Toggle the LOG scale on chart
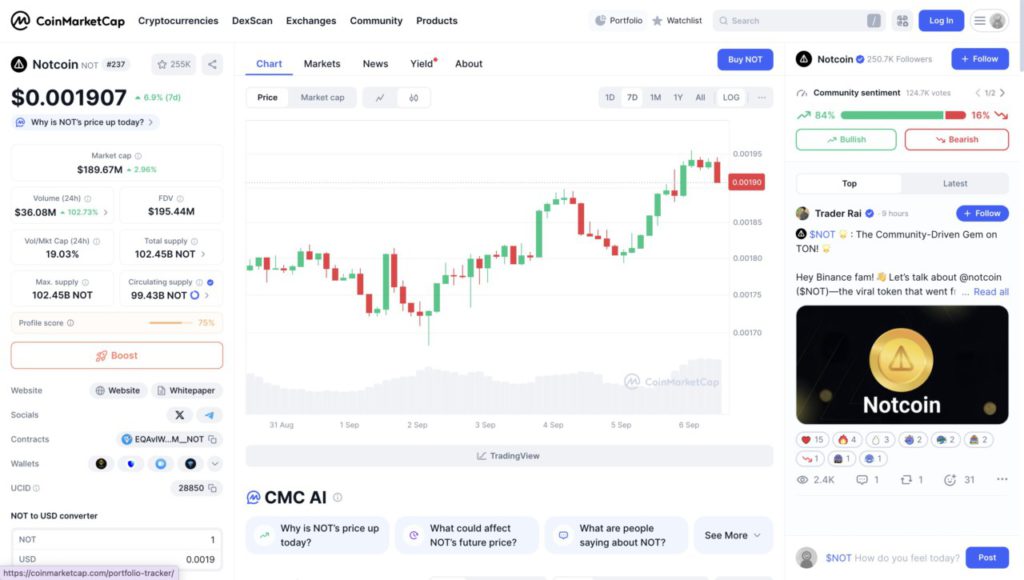Screen dimensions: 1024x580 click(x=731, y=98)
